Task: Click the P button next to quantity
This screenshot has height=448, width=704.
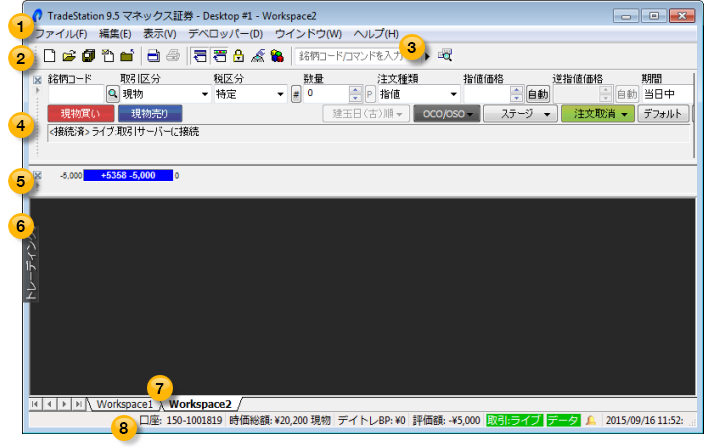Action: tap(370, 94)
